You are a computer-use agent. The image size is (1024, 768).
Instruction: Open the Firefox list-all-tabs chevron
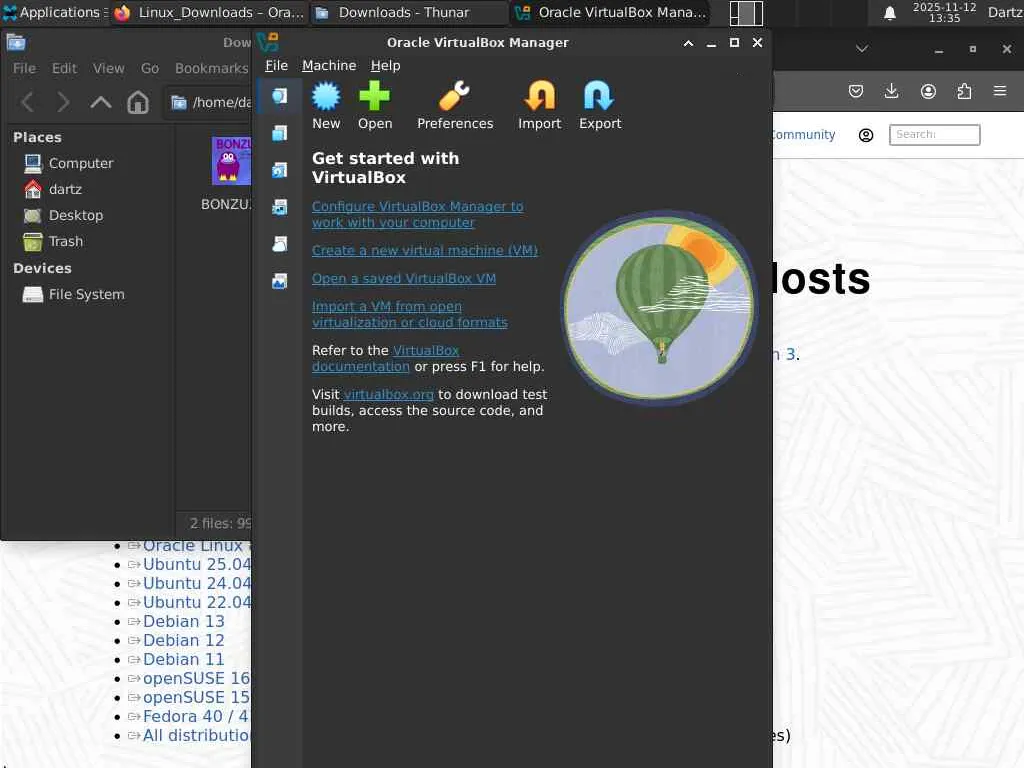(862, 49)
